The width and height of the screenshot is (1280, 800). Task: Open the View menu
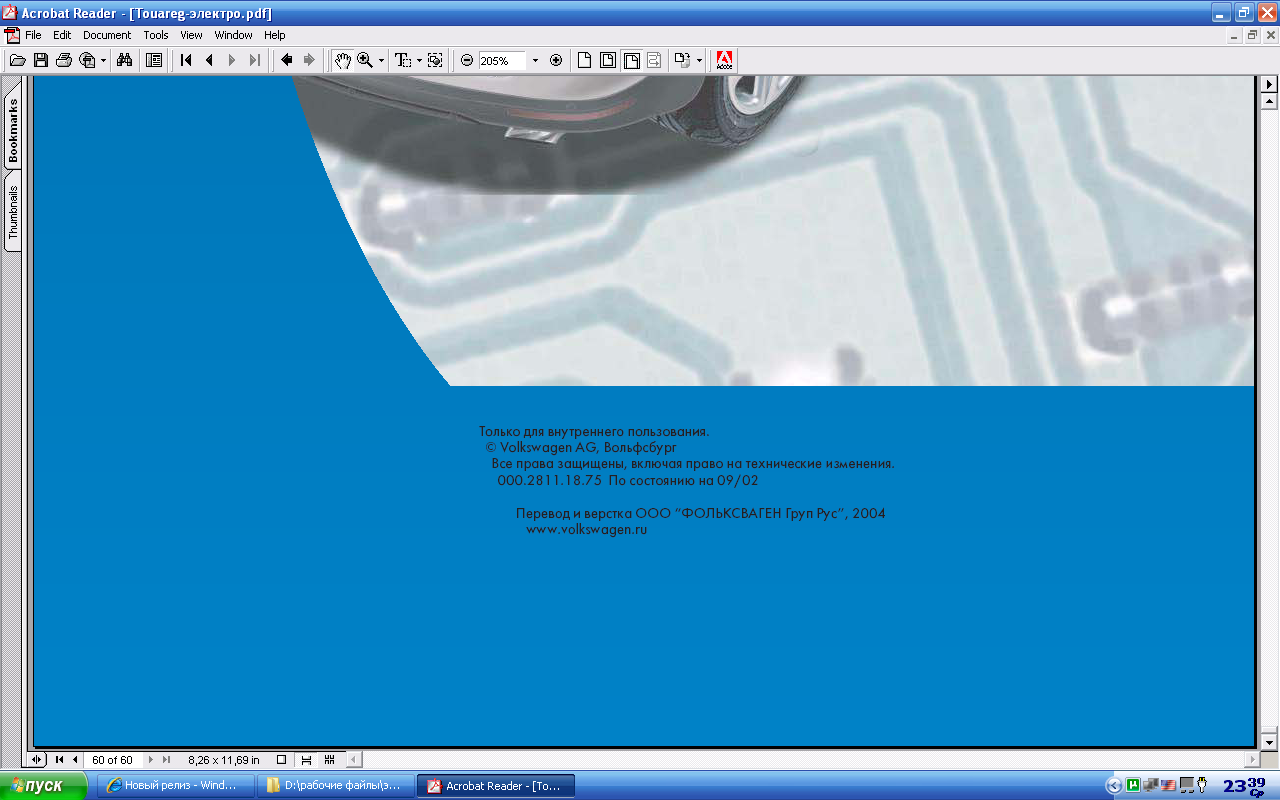point(191,35)
